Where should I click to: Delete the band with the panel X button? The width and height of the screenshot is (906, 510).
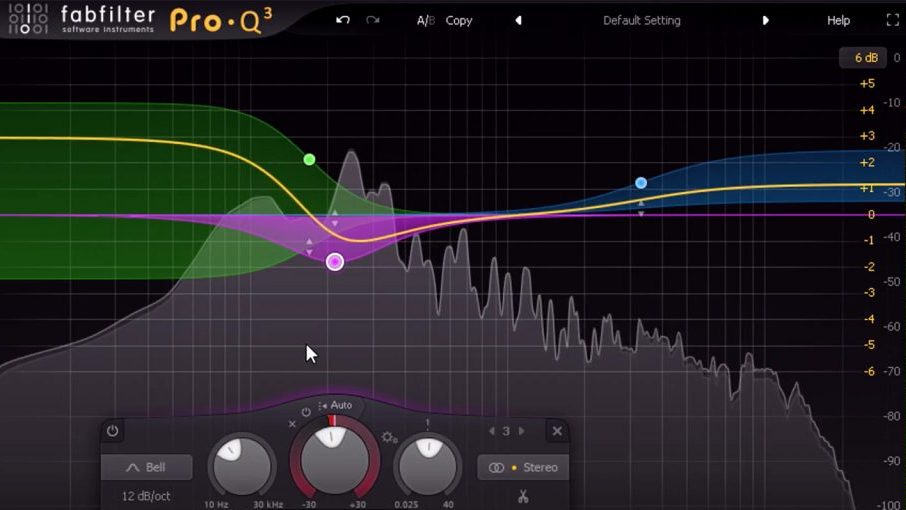[557, 431]
